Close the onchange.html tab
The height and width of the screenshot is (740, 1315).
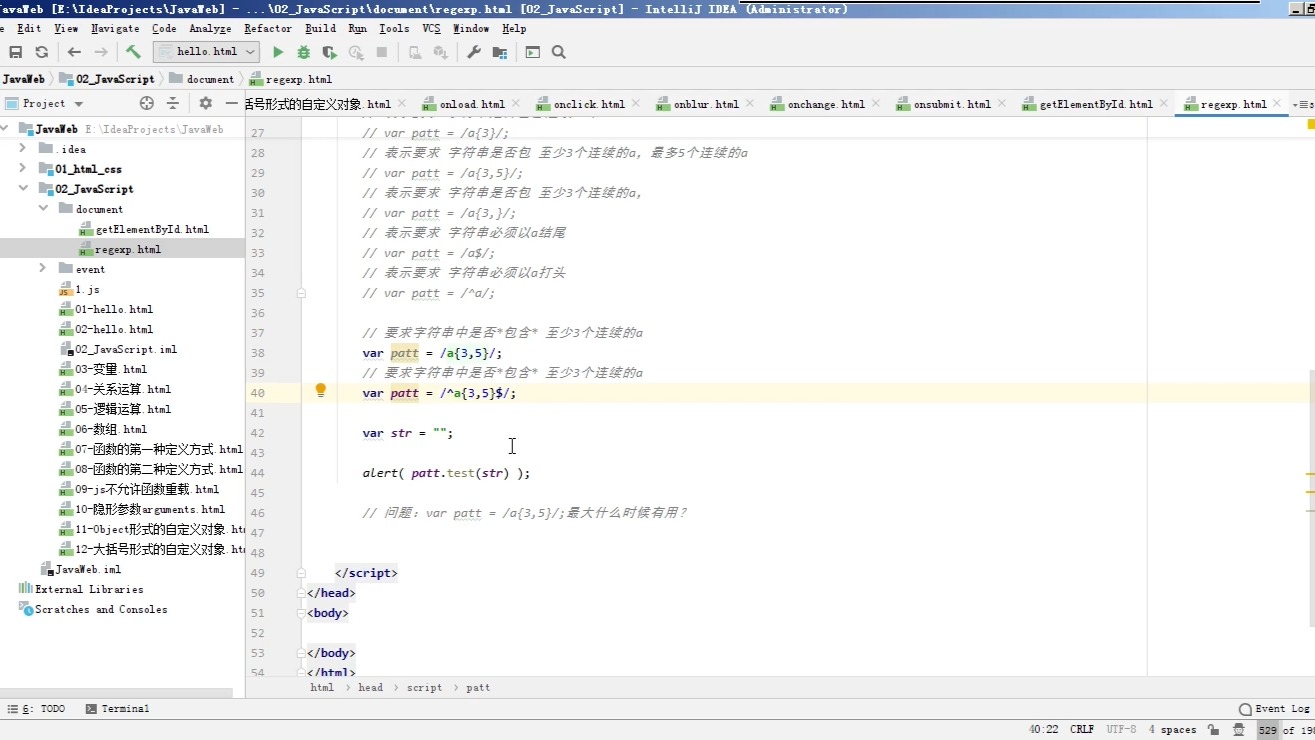point(876,104)
